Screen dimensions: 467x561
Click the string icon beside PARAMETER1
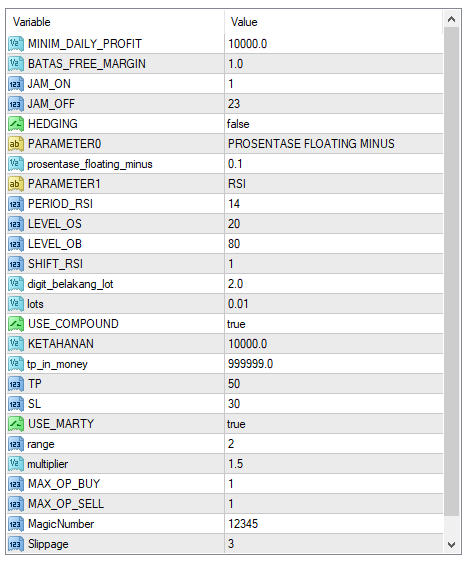(16, 184)
